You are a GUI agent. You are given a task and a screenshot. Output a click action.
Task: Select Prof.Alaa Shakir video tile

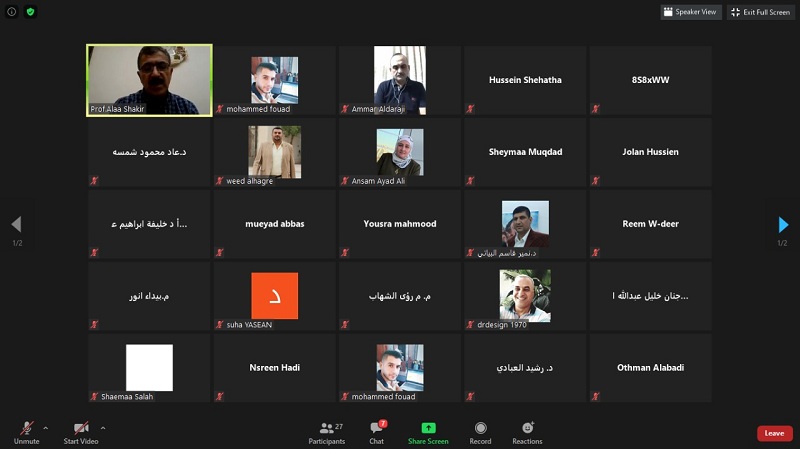pos(149,80)
